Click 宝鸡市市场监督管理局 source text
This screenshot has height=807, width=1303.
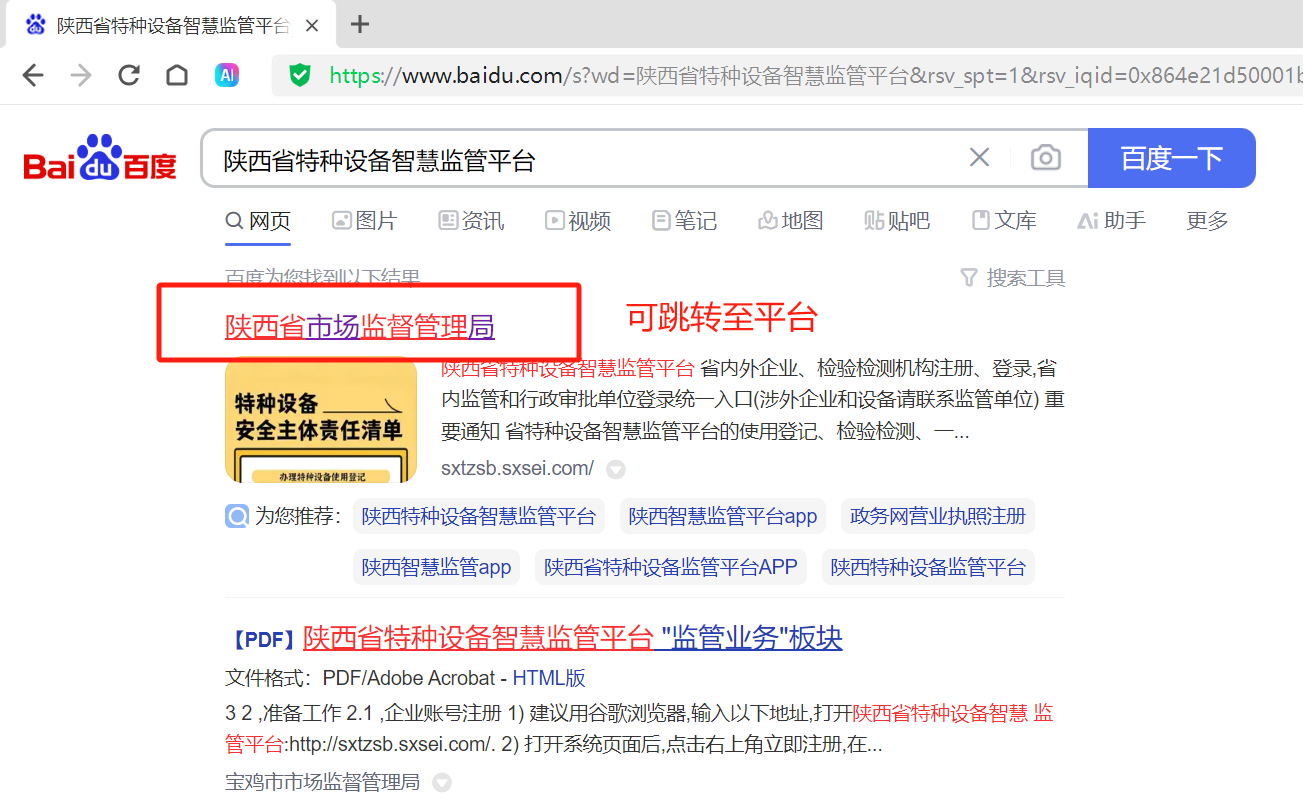tap(323, 782)
